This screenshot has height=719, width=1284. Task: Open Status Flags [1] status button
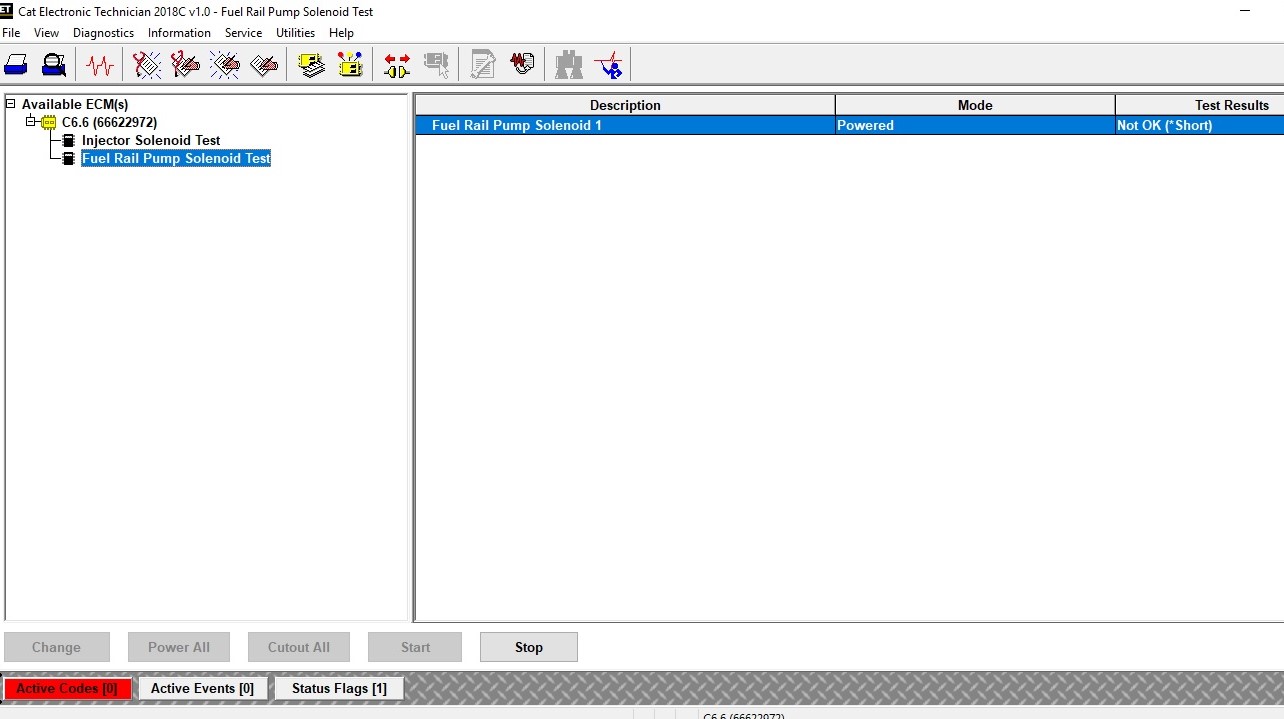tap(339, 688)
